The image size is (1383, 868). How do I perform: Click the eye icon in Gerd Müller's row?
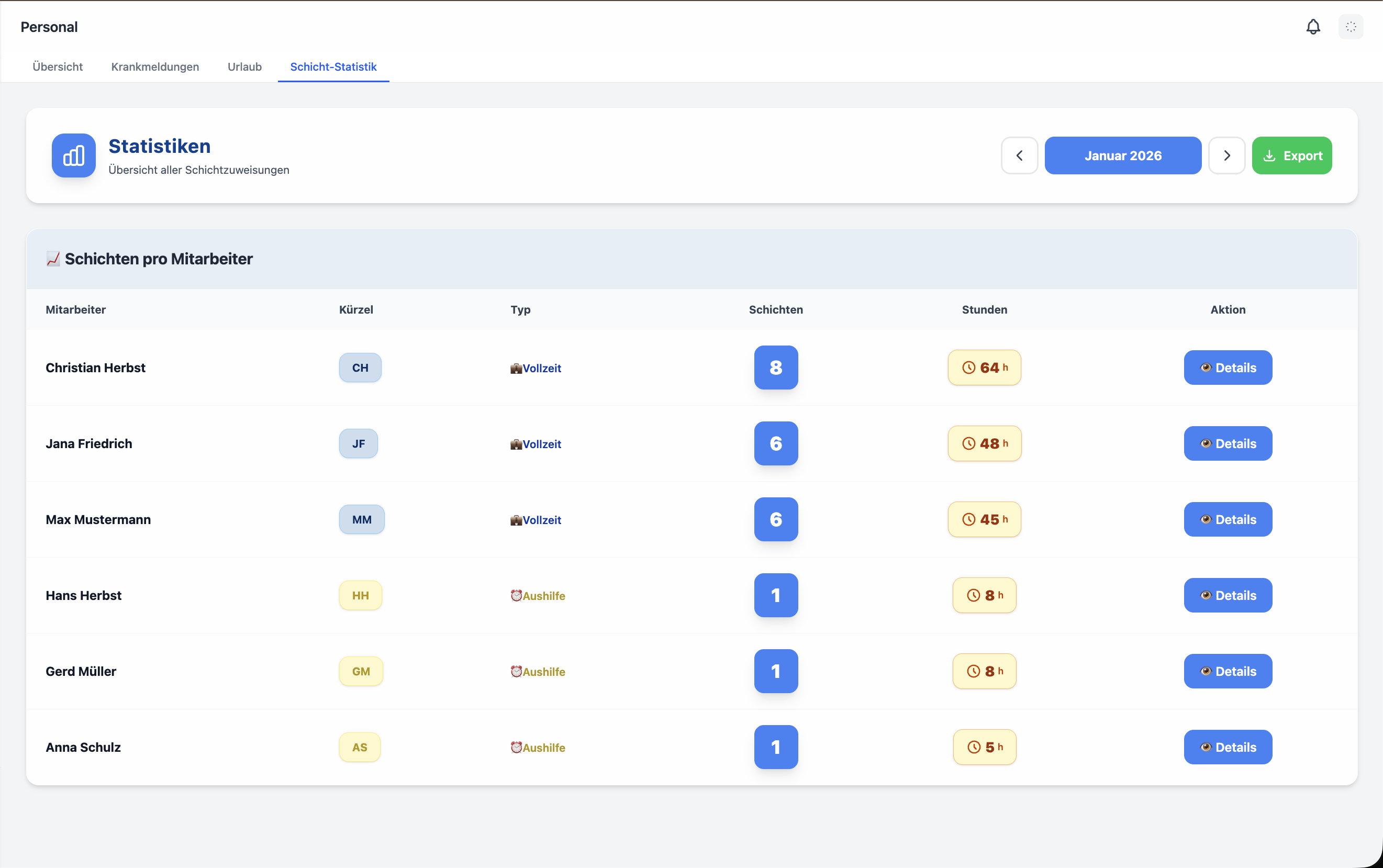(x=1206, y=671)
